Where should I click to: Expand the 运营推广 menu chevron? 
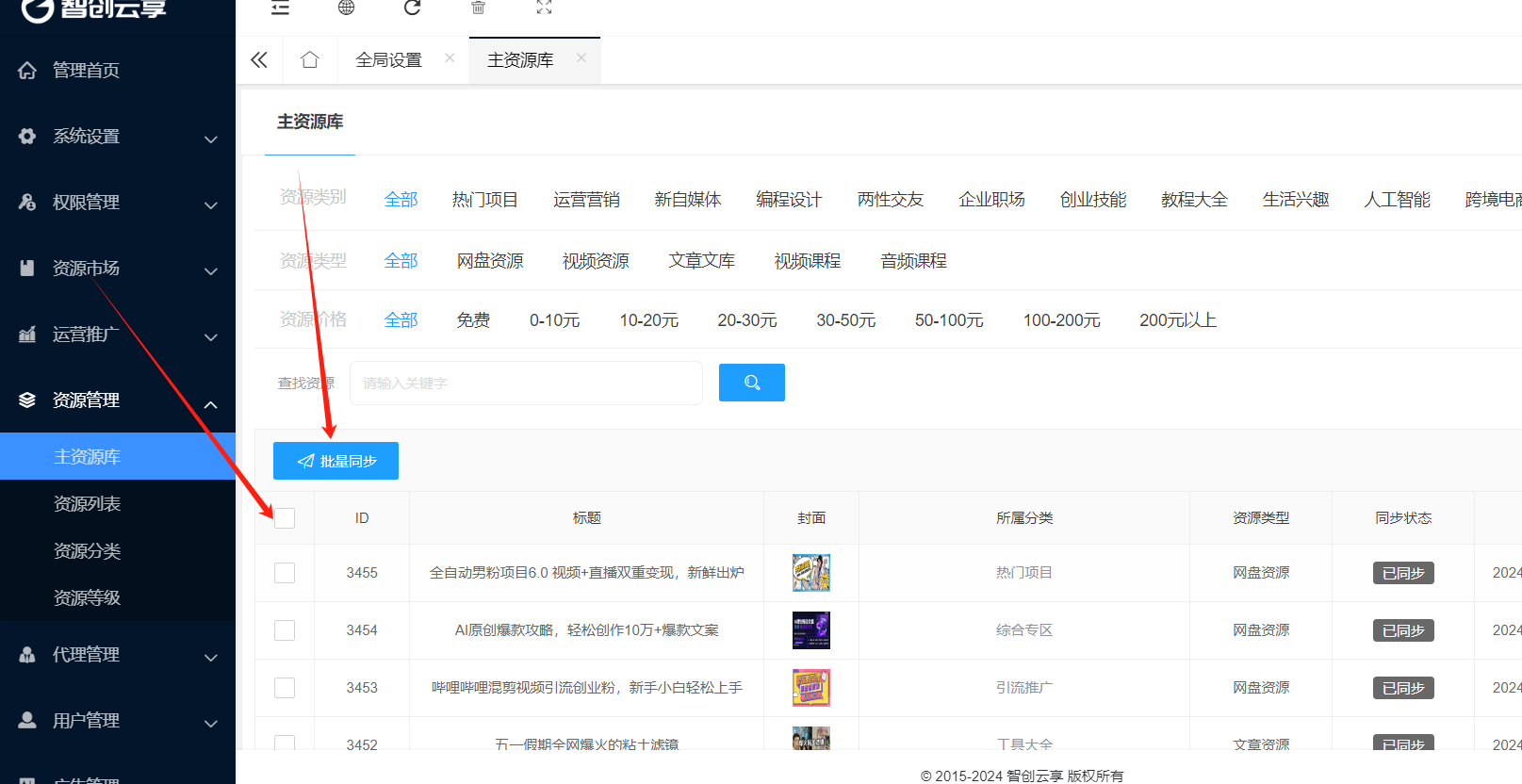tap(211, 336)
